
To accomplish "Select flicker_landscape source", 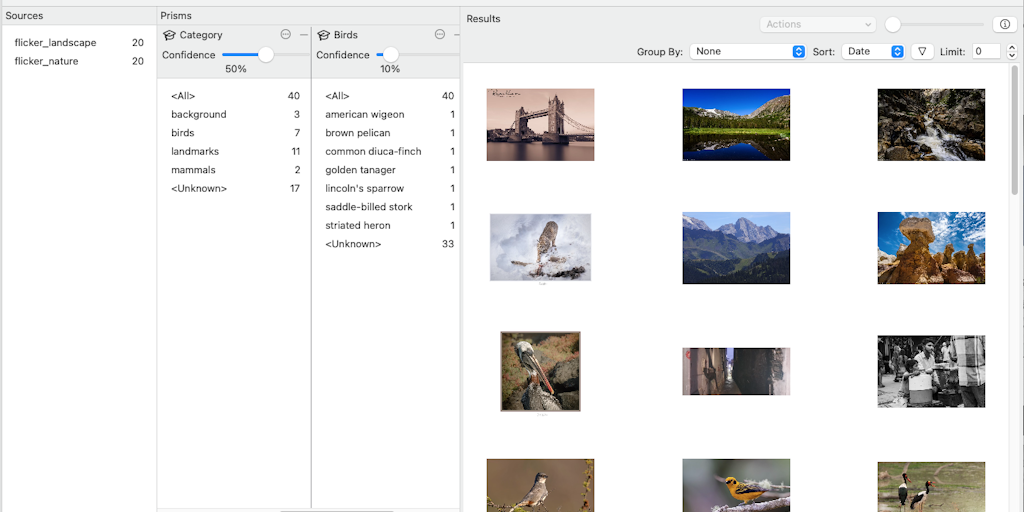I will pyautogui.click(x=55, y=43).
